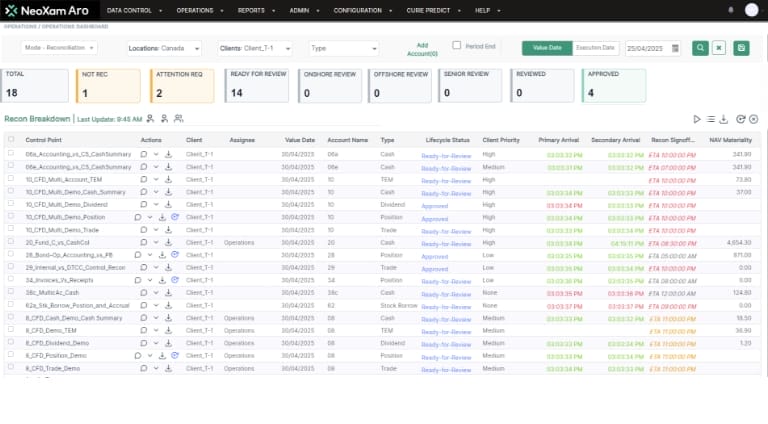This screenshot has width=768, height=424.
Task: Select checkbox for 10_CFD_Multi_Demo_Dividend row
Action: coord(12,205)
